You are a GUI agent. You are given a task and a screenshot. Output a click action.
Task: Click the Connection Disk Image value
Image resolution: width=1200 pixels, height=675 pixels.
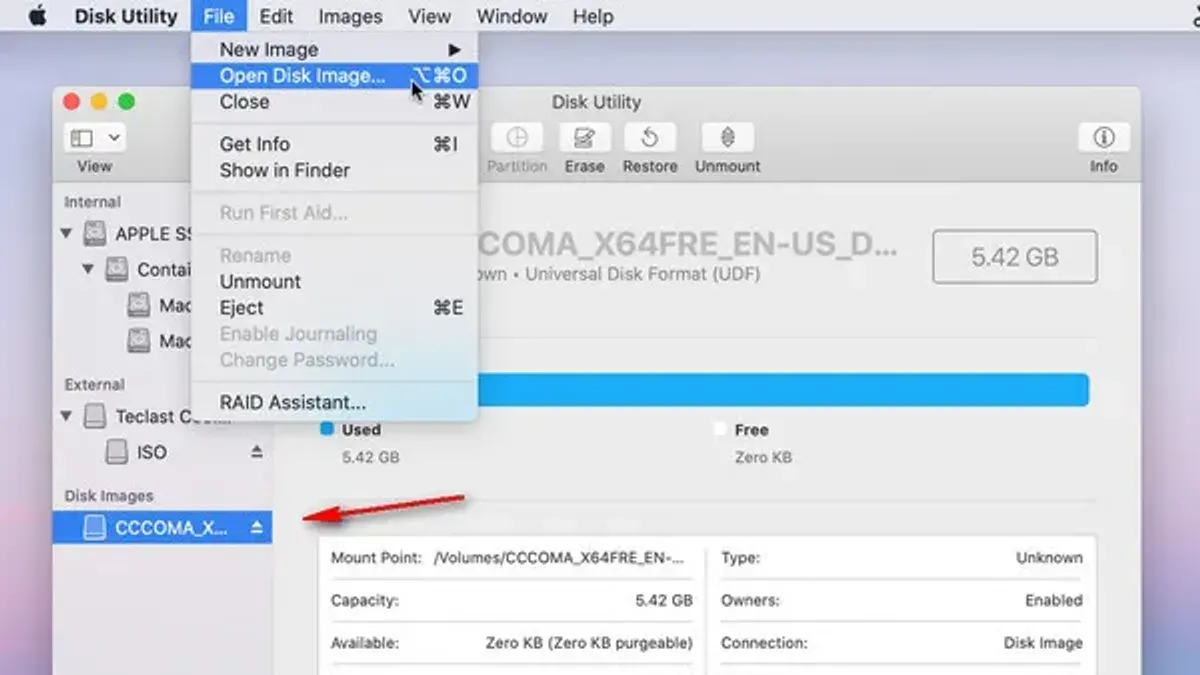click(x=1043, y=643)
